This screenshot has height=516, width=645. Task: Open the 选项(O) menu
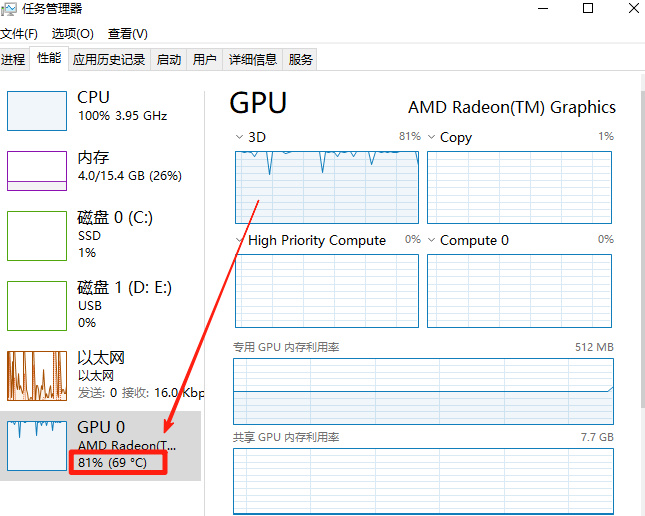click(72, 34)
